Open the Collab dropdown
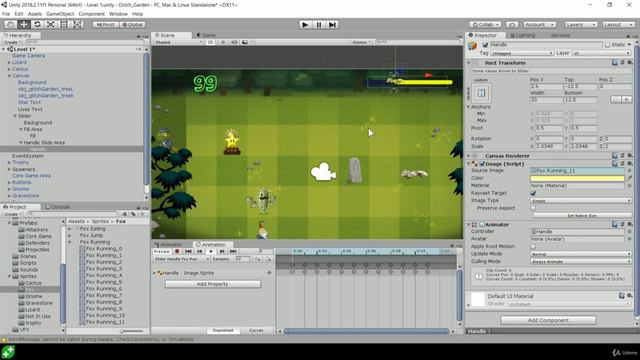 tap(484, 24)
